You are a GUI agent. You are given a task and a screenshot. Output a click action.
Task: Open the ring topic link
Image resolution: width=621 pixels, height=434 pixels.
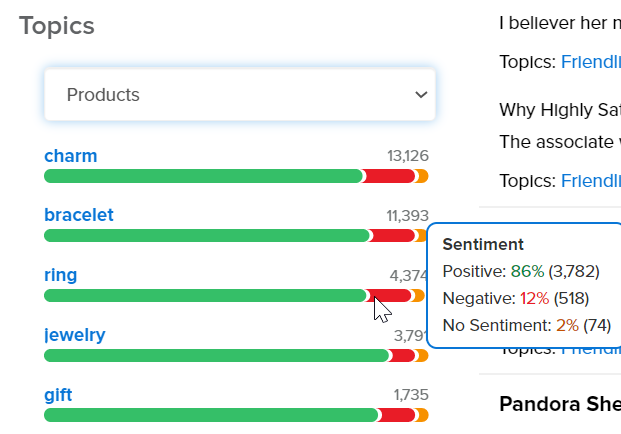click(x=60, y=275)
